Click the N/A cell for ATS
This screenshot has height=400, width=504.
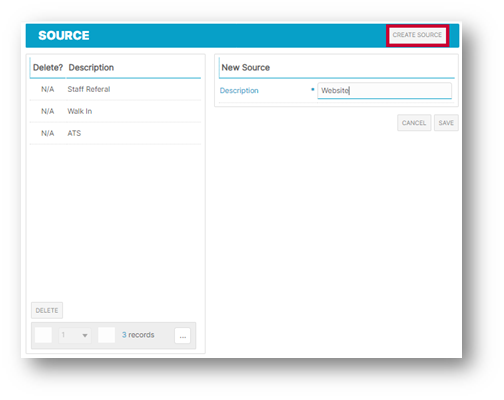pyautogui.click(x=48, y=133)
